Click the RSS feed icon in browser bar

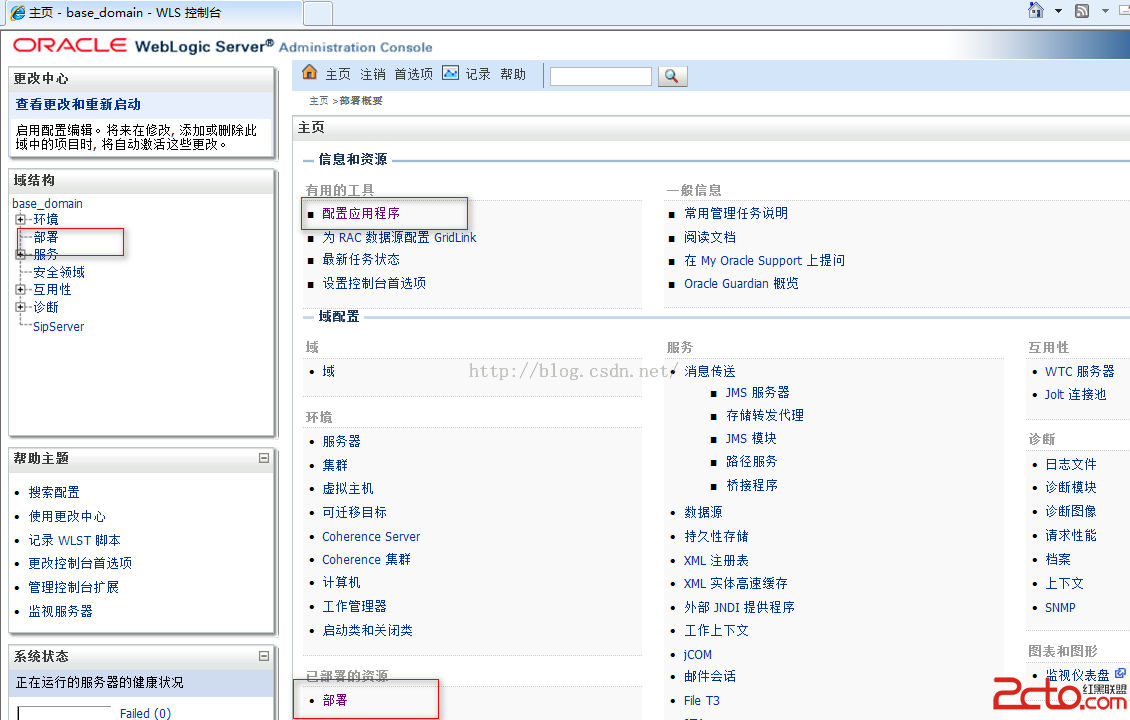[x=1082, y=11]
